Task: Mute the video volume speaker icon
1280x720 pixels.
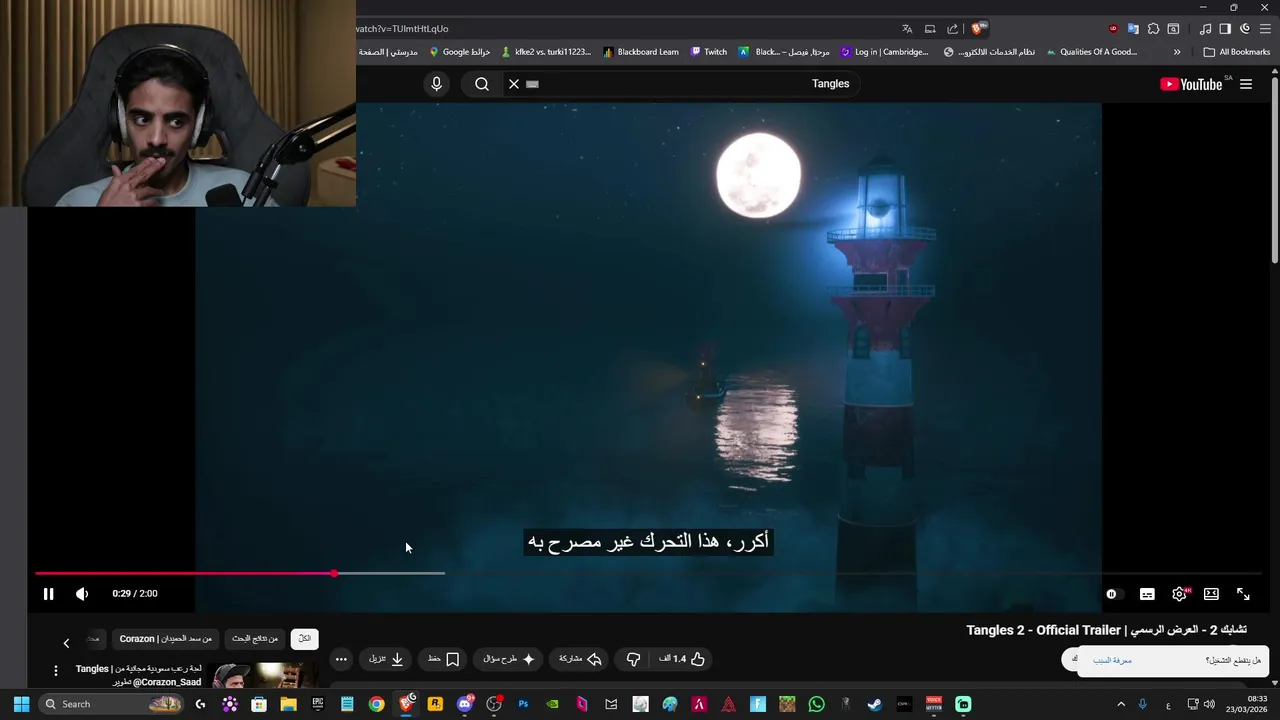Action: tap(82, 594)
